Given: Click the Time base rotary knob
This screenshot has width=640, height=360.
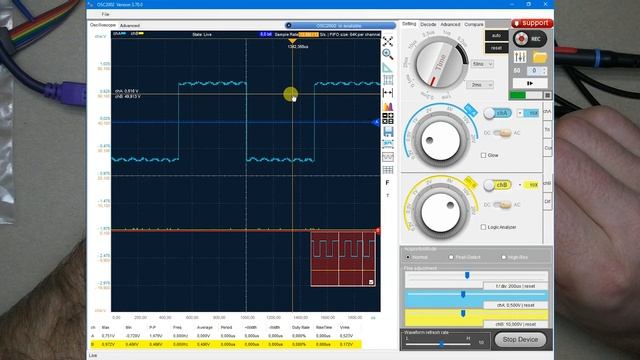Looking at the screenshot, I should pos(439,64).
